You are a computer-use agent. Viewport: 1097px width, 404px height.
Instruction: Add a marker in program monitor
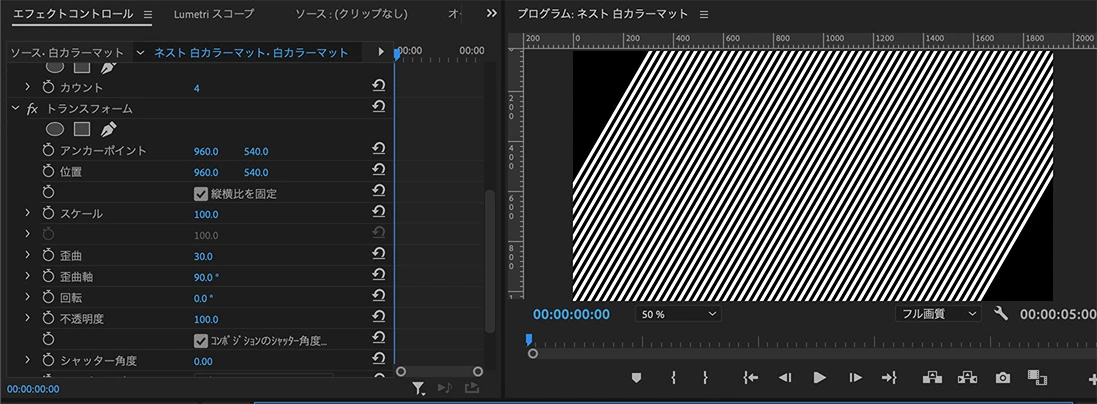[x=636, y=377]
